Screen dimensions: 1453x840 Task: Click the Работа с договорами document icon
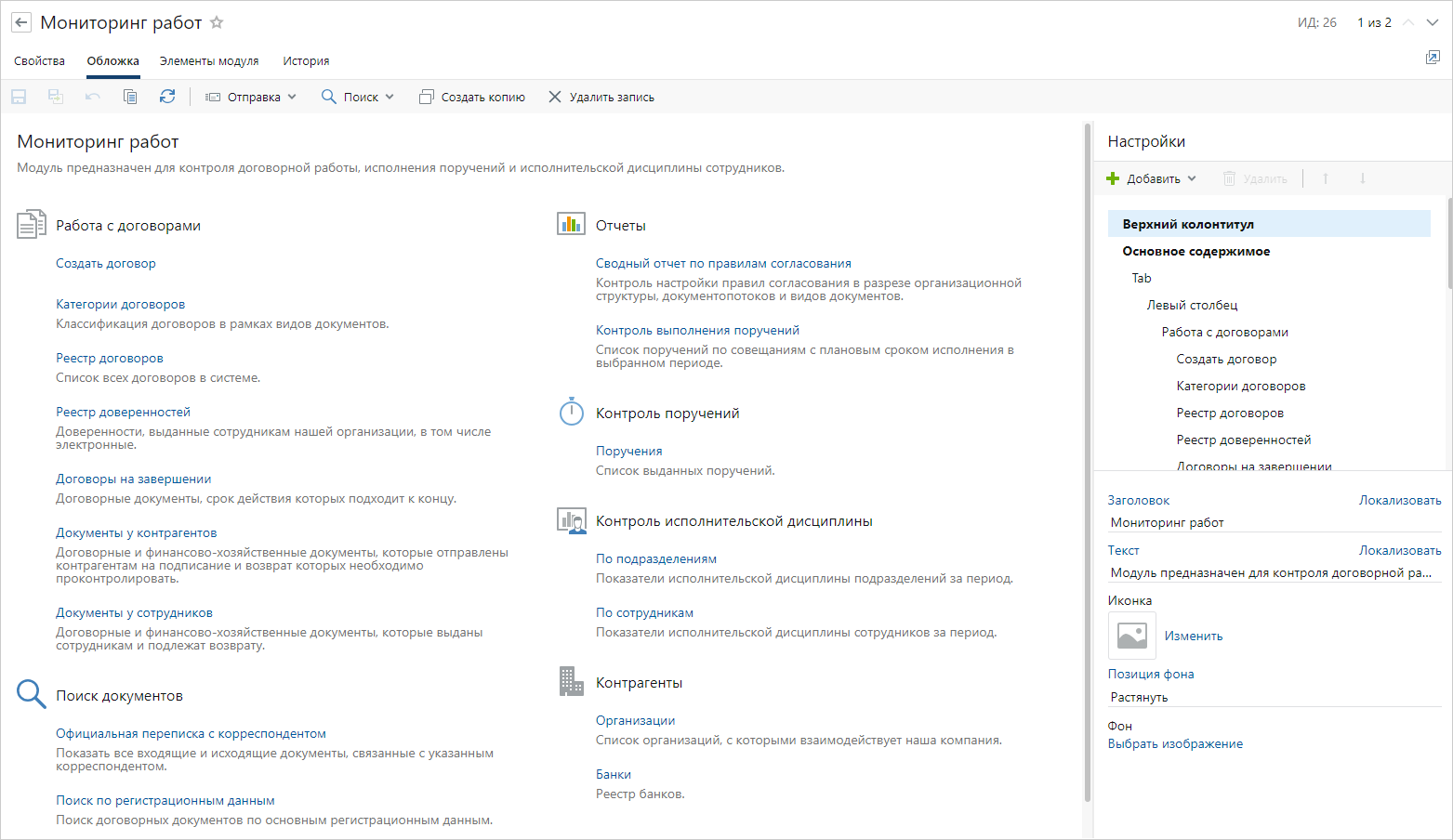click(32, 225)
